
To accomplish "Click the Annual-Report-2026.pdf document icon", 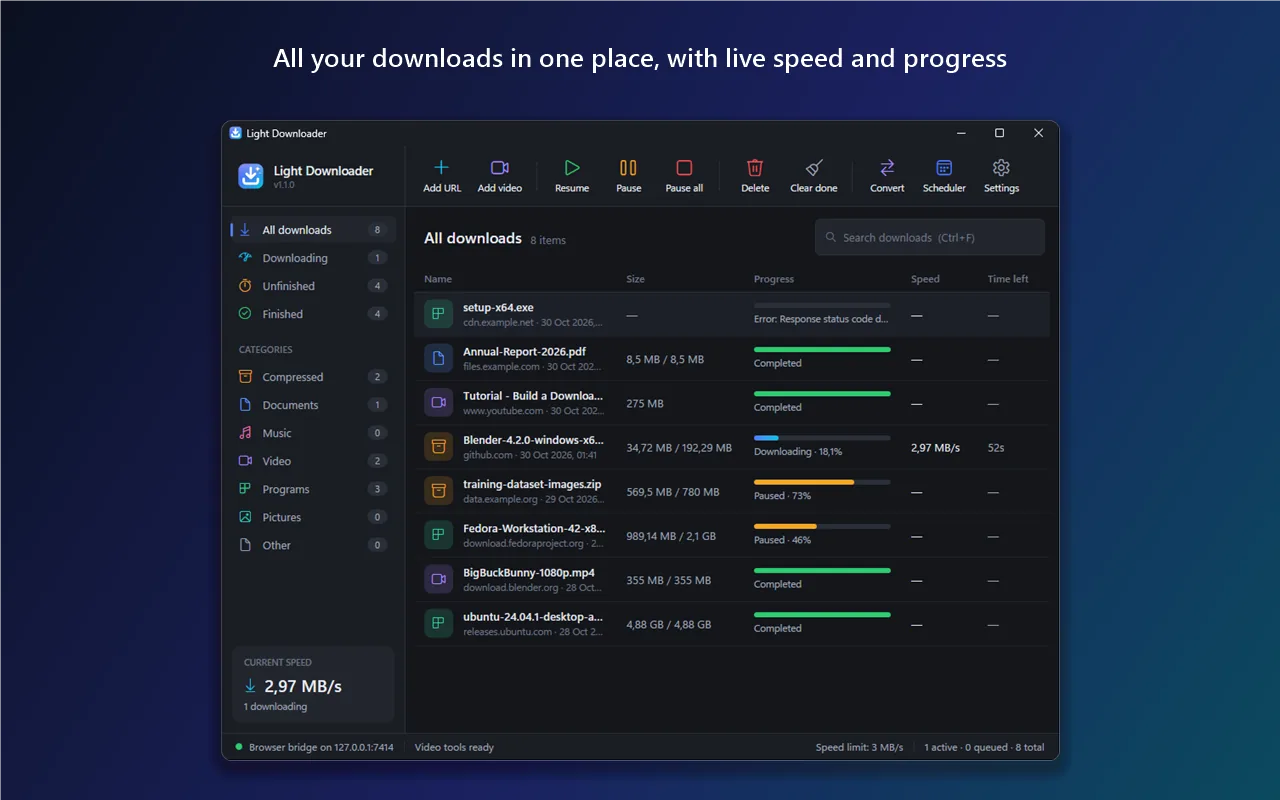I will point(438,359).
